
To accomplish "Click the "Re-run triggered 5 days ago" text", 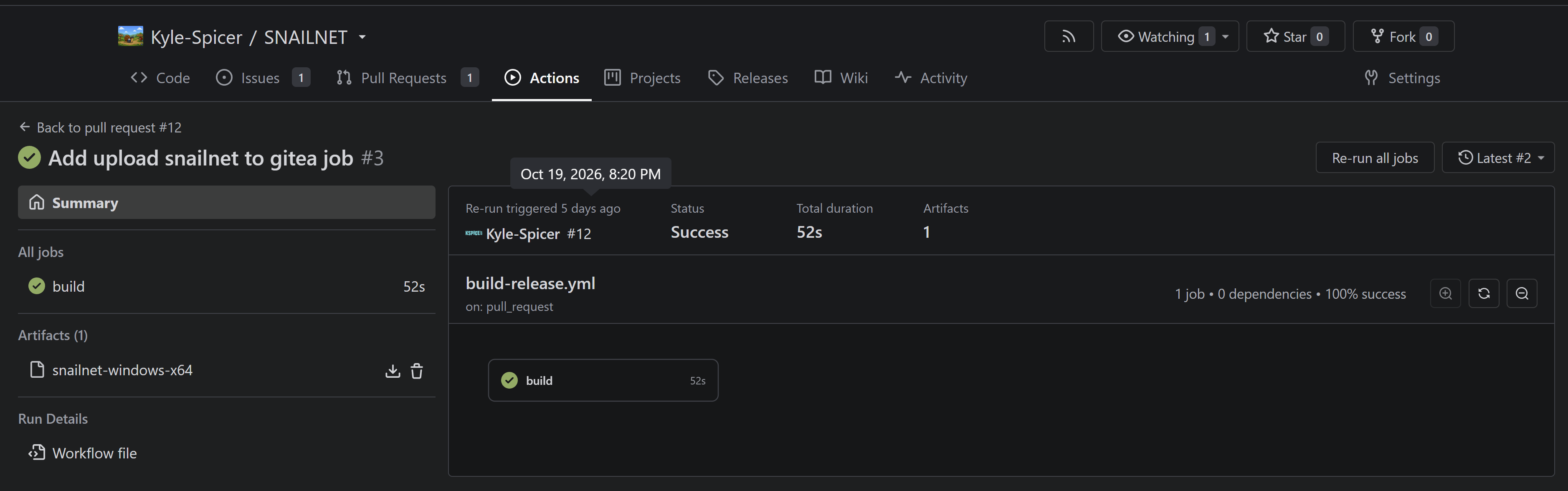I will (543, 209).
